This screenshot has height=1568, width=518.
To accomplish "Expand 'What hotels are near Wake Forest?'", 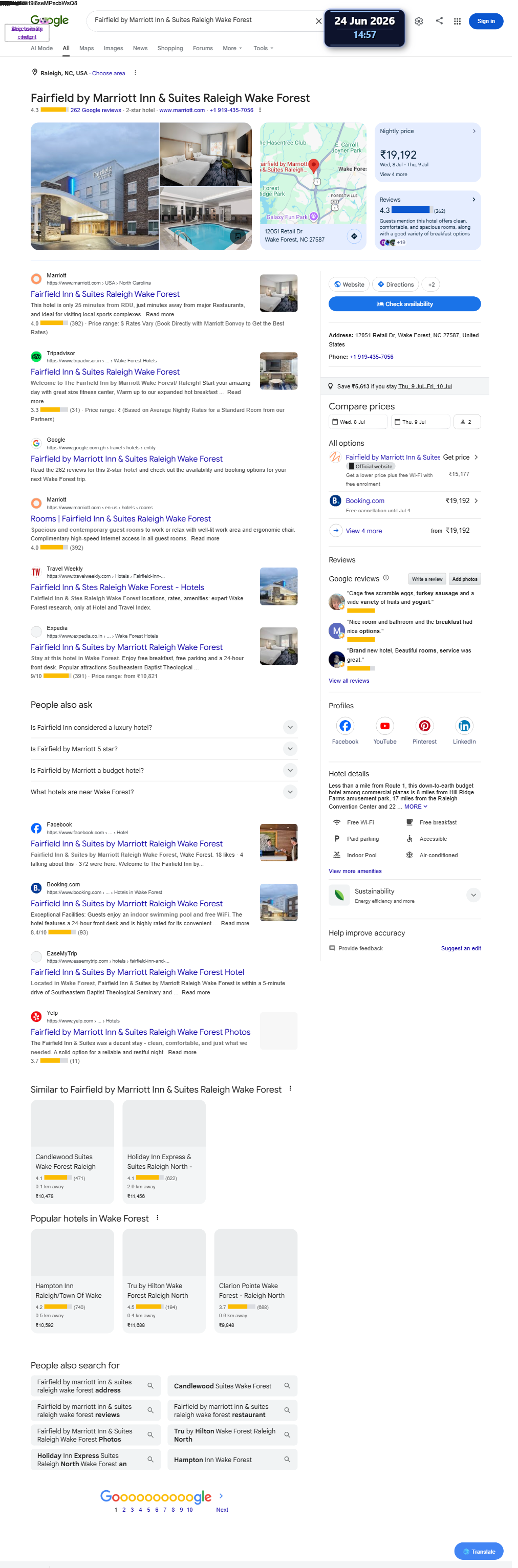I will tap(290, 791).
